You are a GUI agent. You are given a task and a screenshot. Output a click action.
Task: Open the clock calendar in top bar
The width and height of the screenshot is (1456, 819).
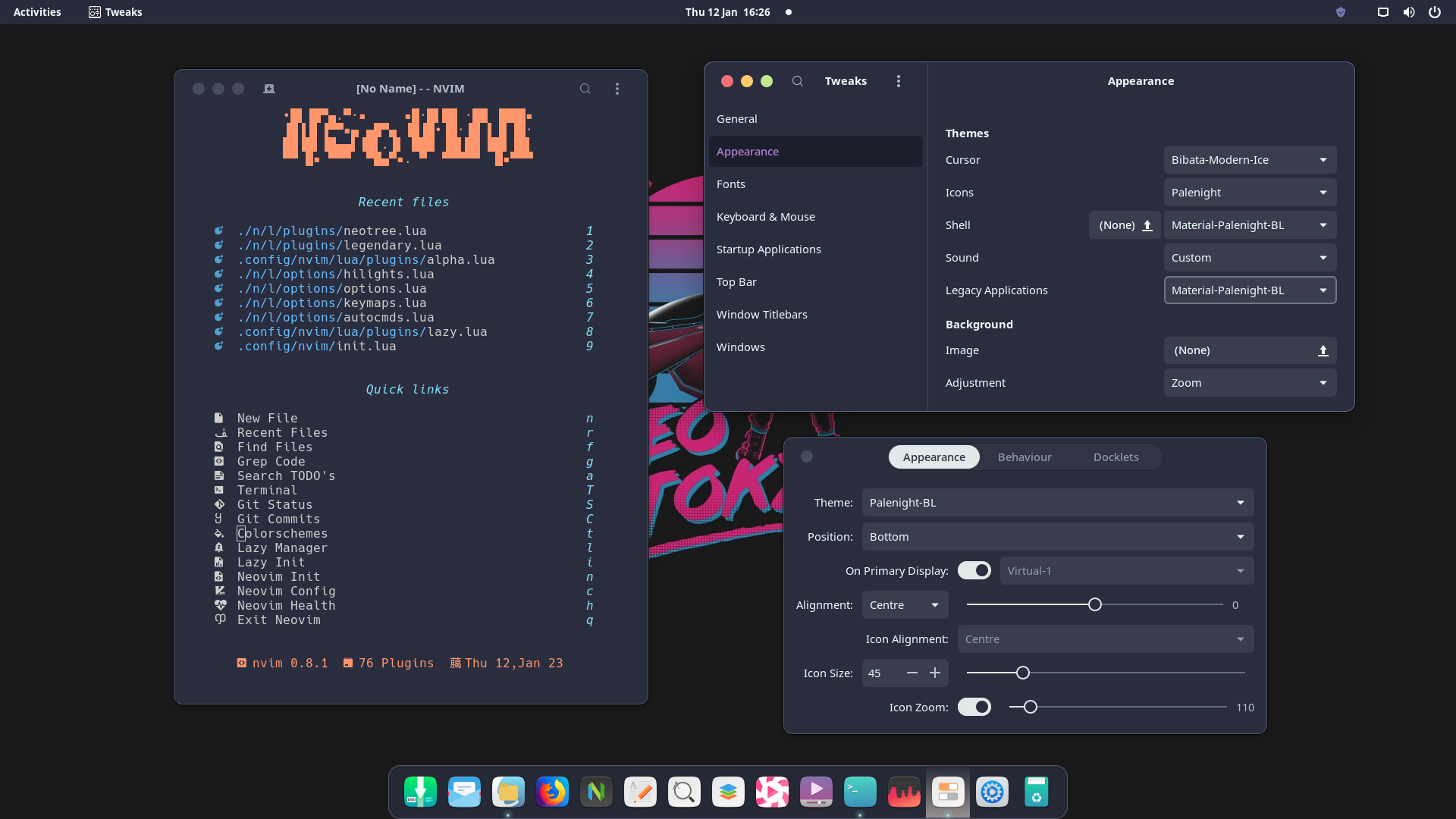[727, 12]
